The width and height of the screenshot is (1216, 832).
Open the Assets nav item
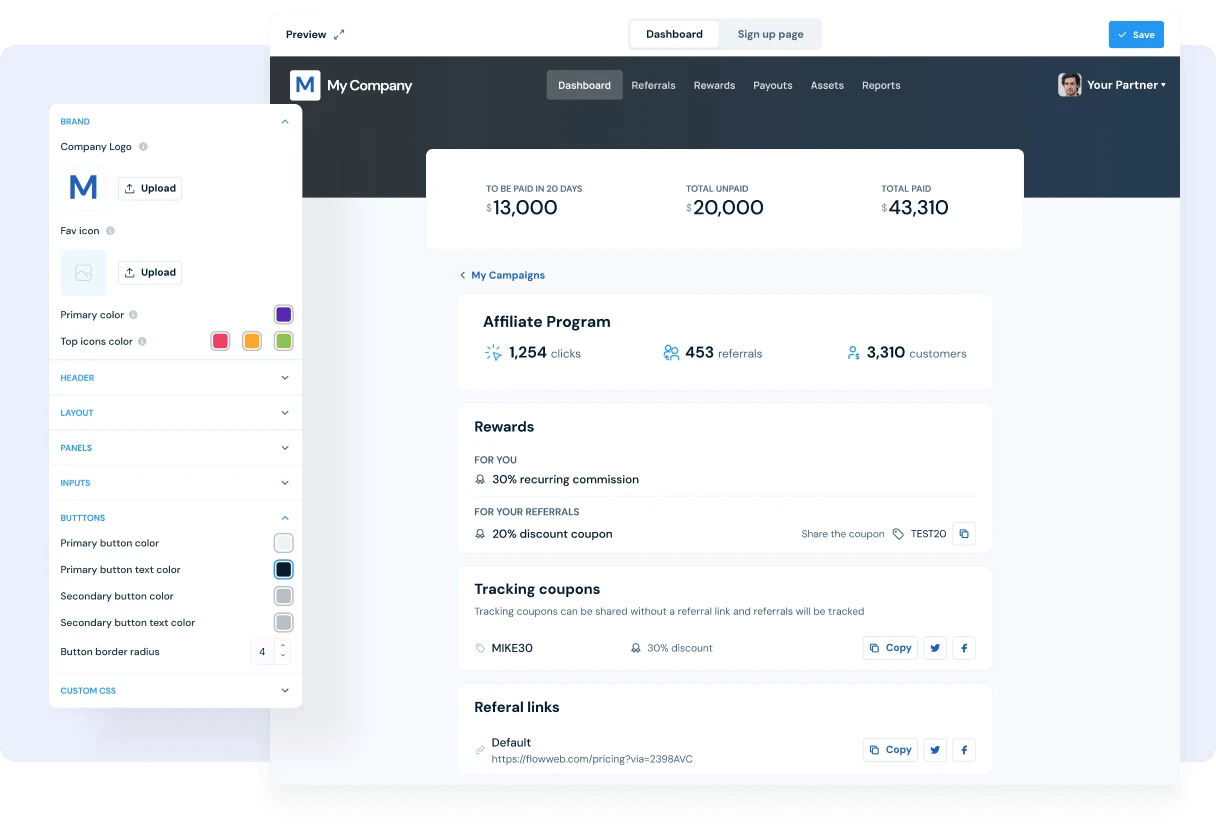pyautogui.click(x=827, y=85)
